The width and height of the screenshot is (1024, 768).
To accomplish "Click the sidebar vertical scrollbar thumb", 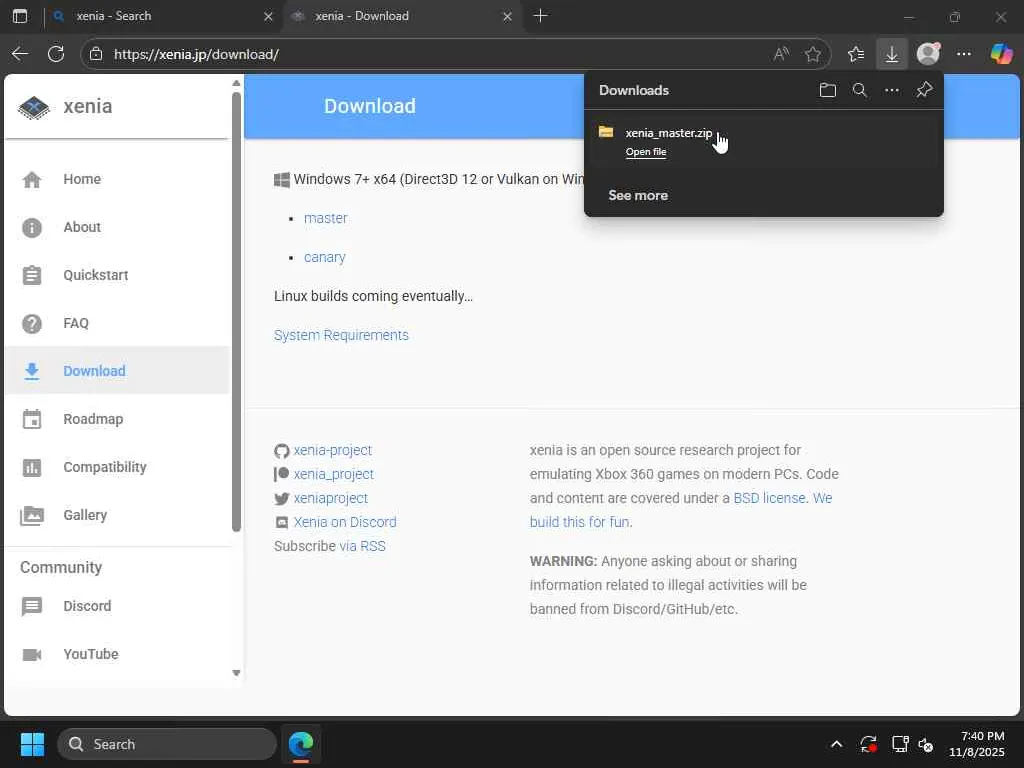I will [236, 312].
